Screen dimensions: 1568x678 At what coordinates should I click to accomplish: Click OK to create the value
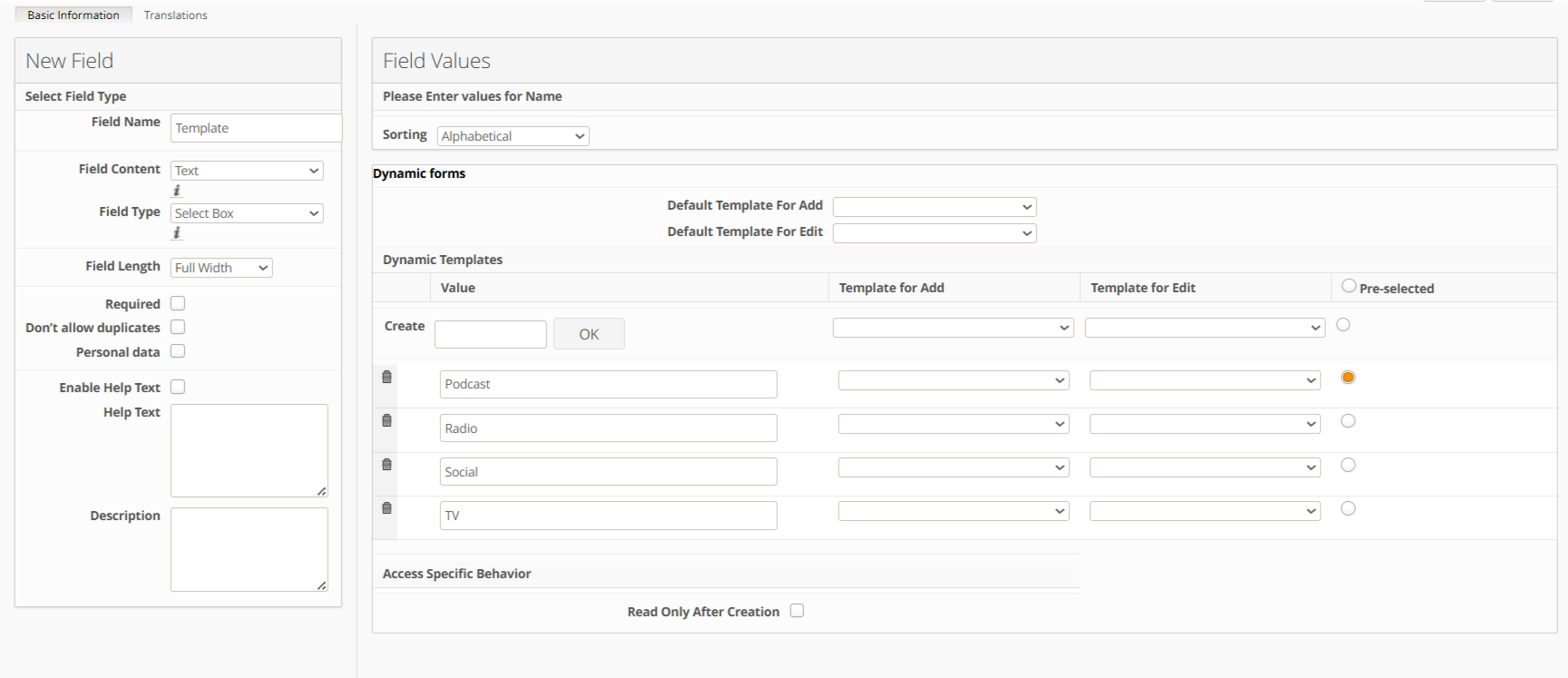(589, 334)
